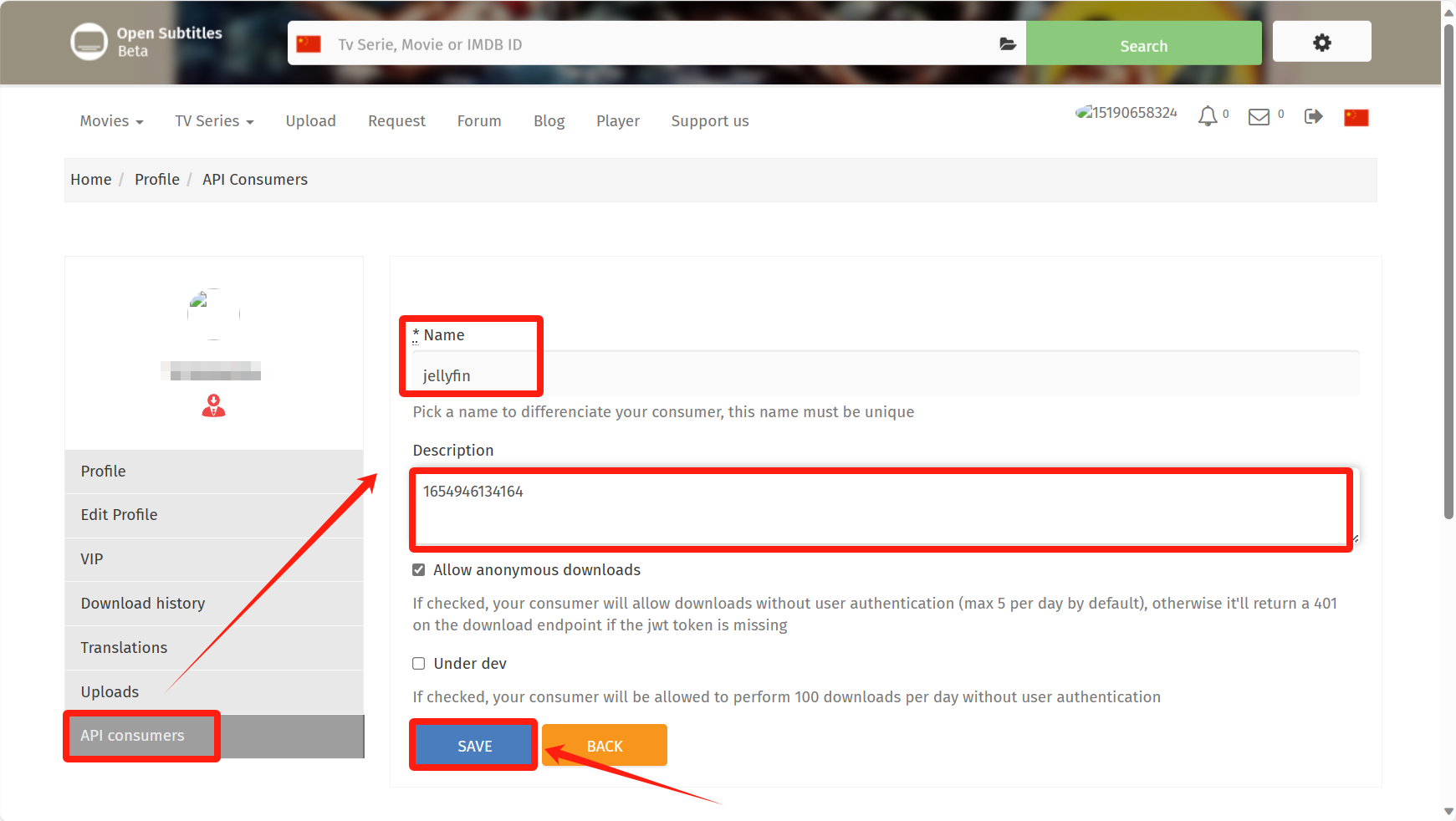Click the orange BACK button
This screenshot has height=821, width=1456.
click(605, 746)
